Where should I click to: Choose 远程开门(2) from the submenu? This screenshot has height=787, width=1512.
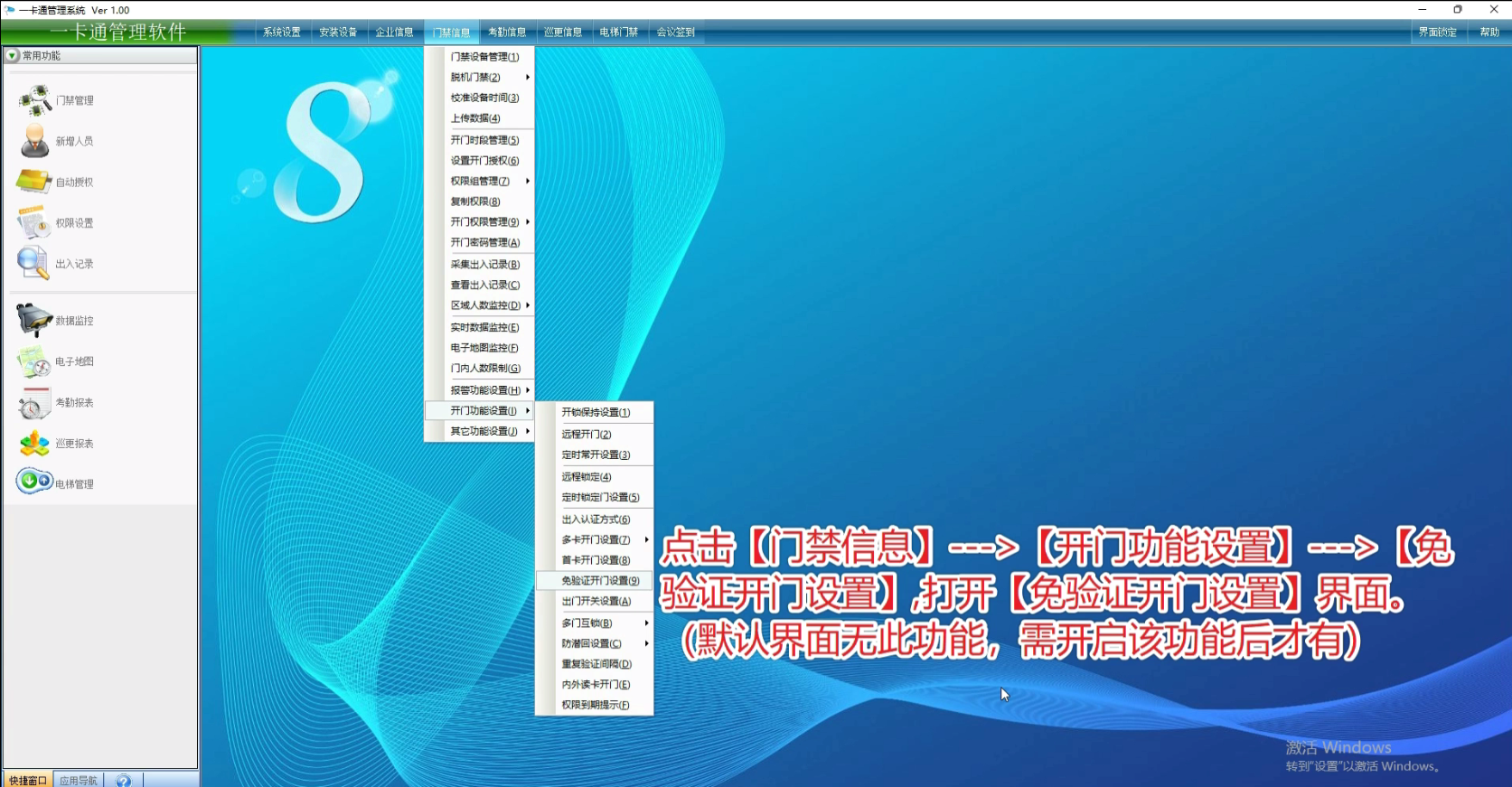coord(587,435)
